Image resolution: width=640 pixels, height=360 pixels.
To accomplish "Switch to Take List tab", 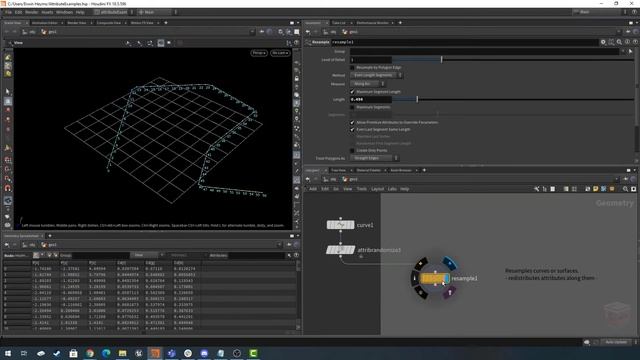I will click(x=338, y=23).
